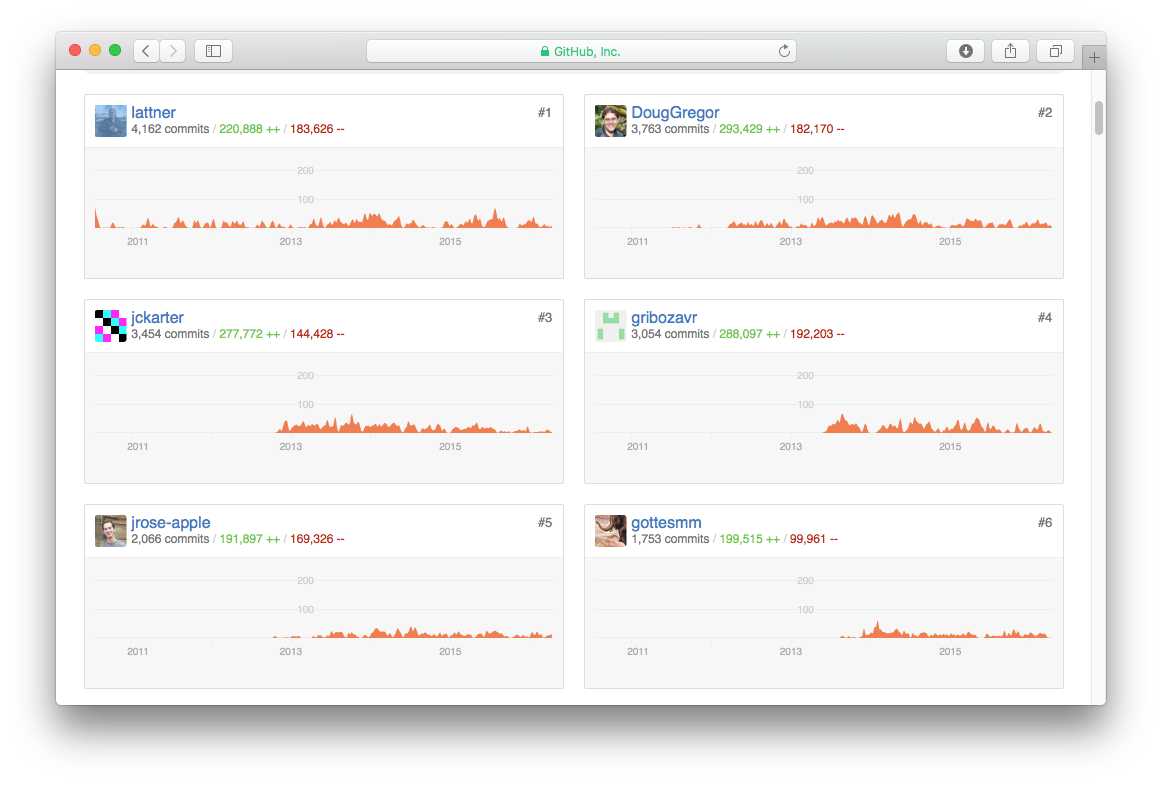Open the Safari downloads button

click(x=966, y=51)
